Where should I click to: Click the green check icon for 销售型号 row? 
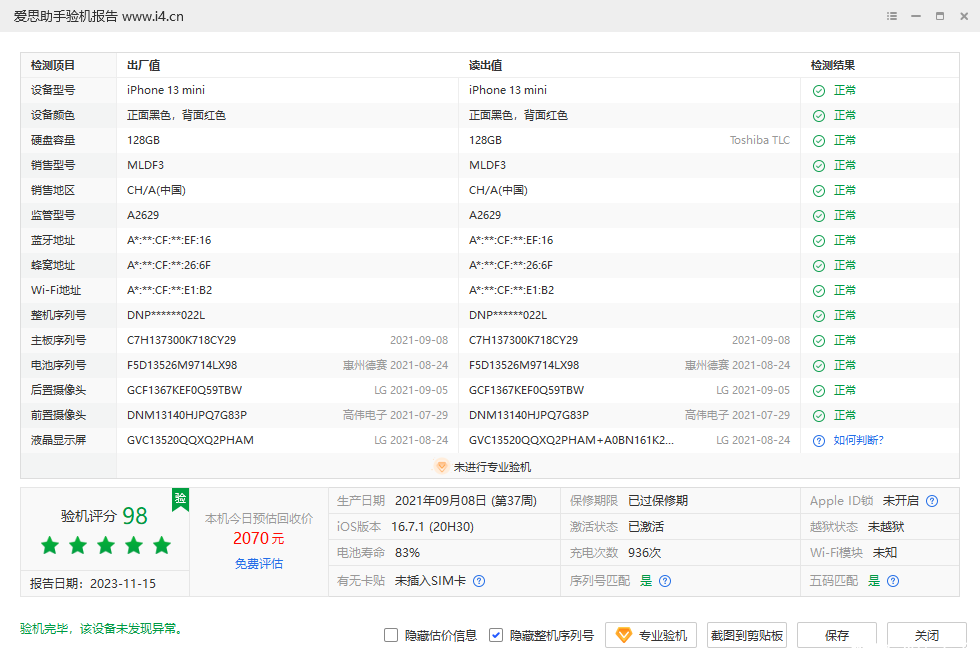click(x=819, y=166)
